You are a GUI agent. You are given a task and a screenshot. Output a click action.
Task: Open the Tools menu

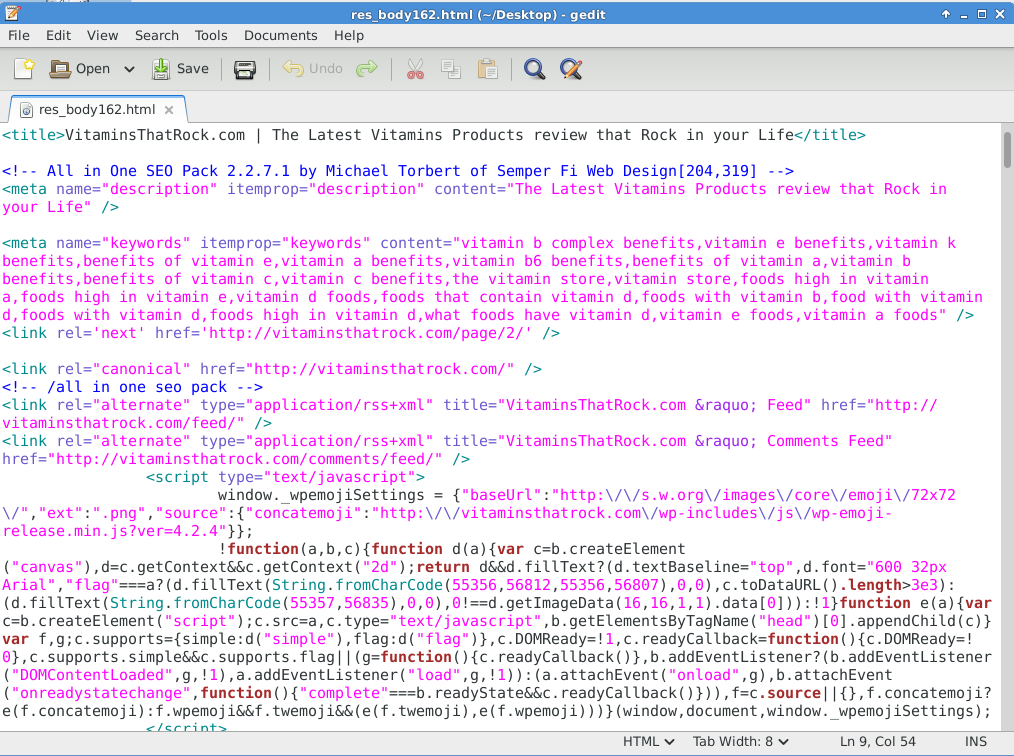pos(211,36)
